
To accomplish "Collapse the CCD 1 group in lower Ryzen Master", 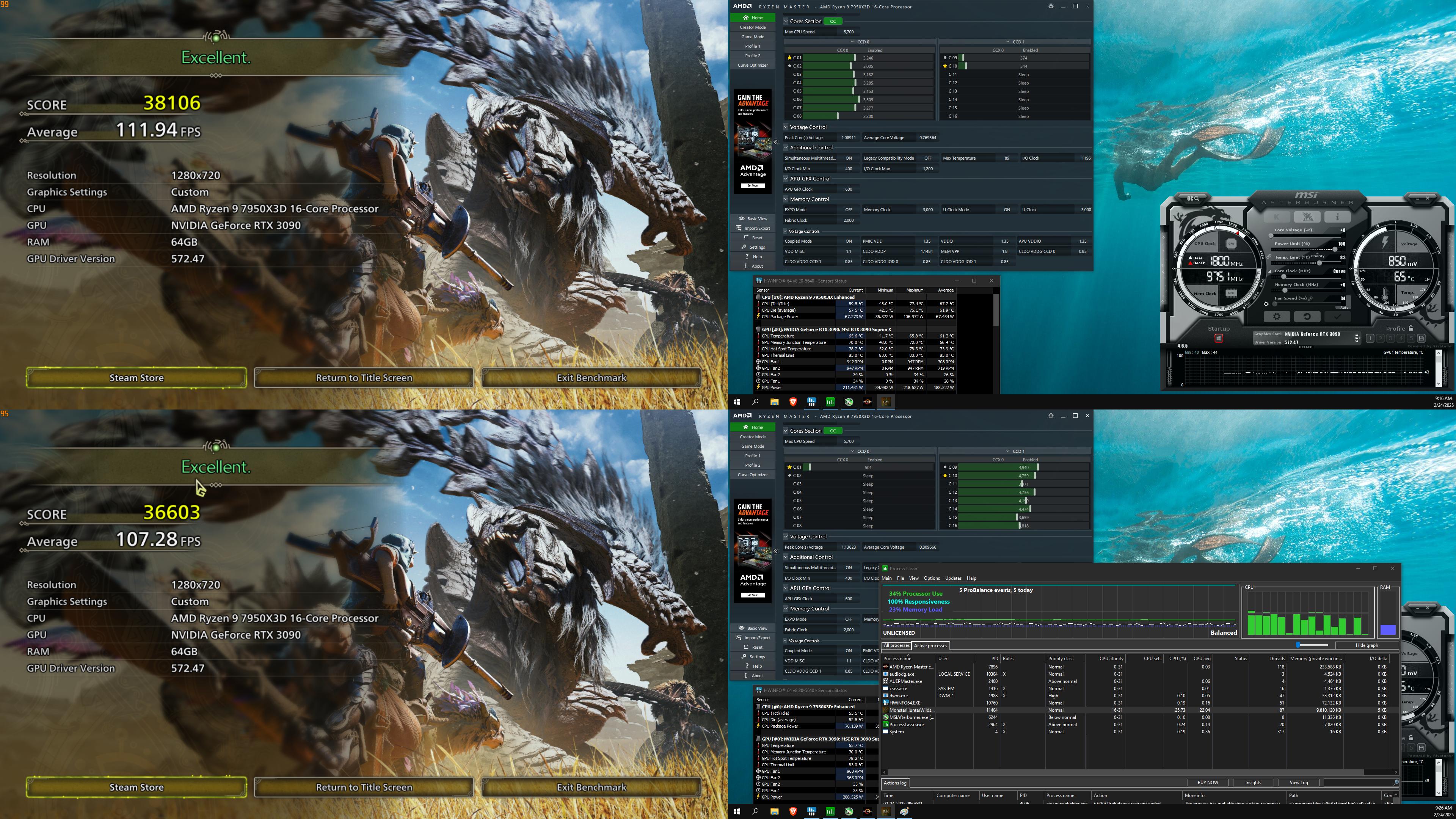I will click(x=1008, y=451).
